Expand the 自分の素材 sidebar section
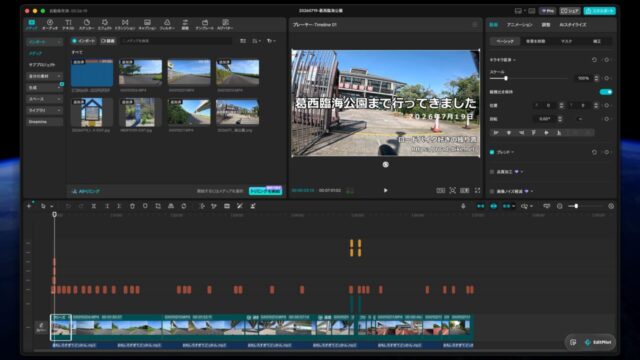Image resolution: width=640 pixels, height=360 pixels. tap(44, 76)
